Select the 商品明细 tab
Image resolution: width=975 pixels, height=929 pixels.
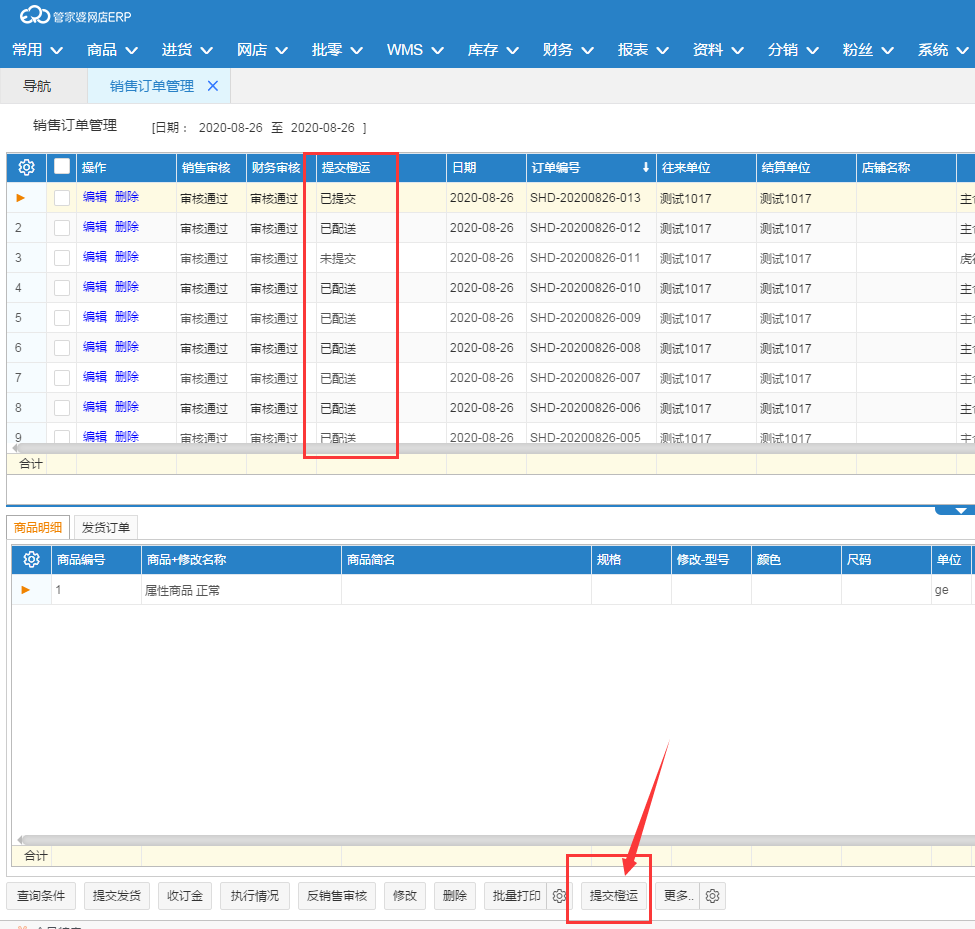coord(38,527)
